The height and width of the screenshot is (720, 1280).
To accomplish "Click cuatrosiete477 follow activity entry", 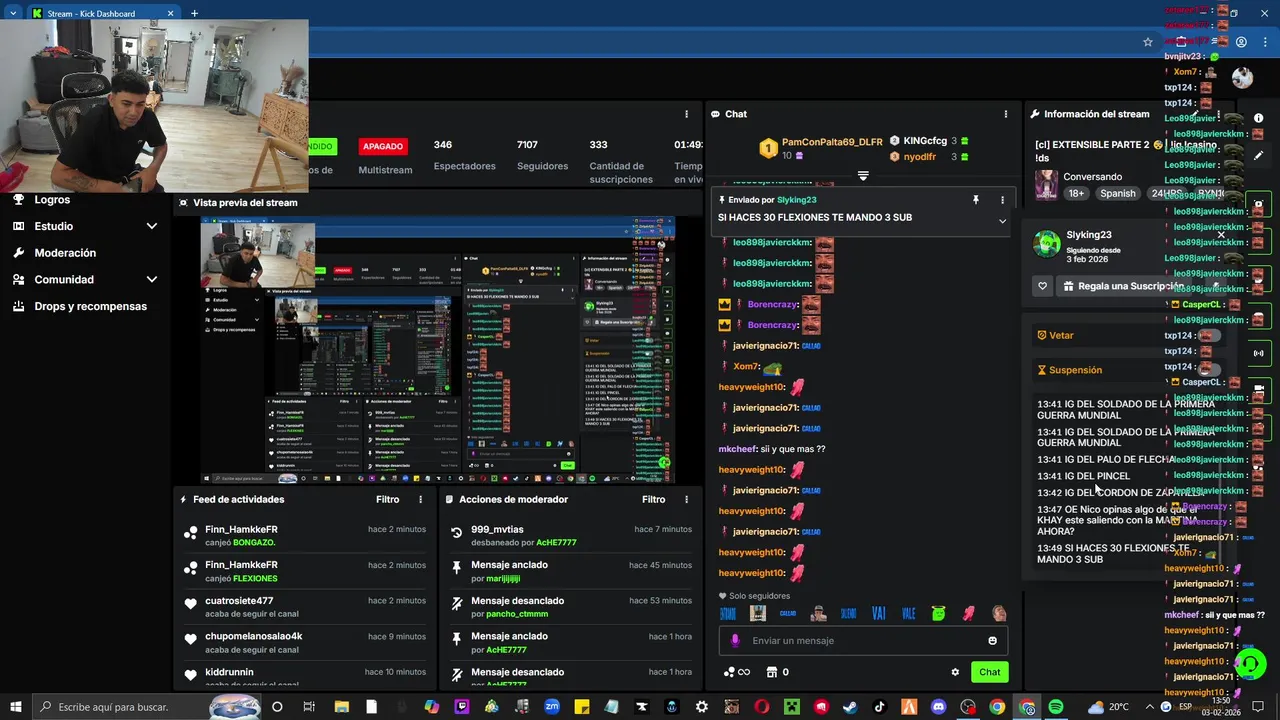I will (x=305, y=607).
